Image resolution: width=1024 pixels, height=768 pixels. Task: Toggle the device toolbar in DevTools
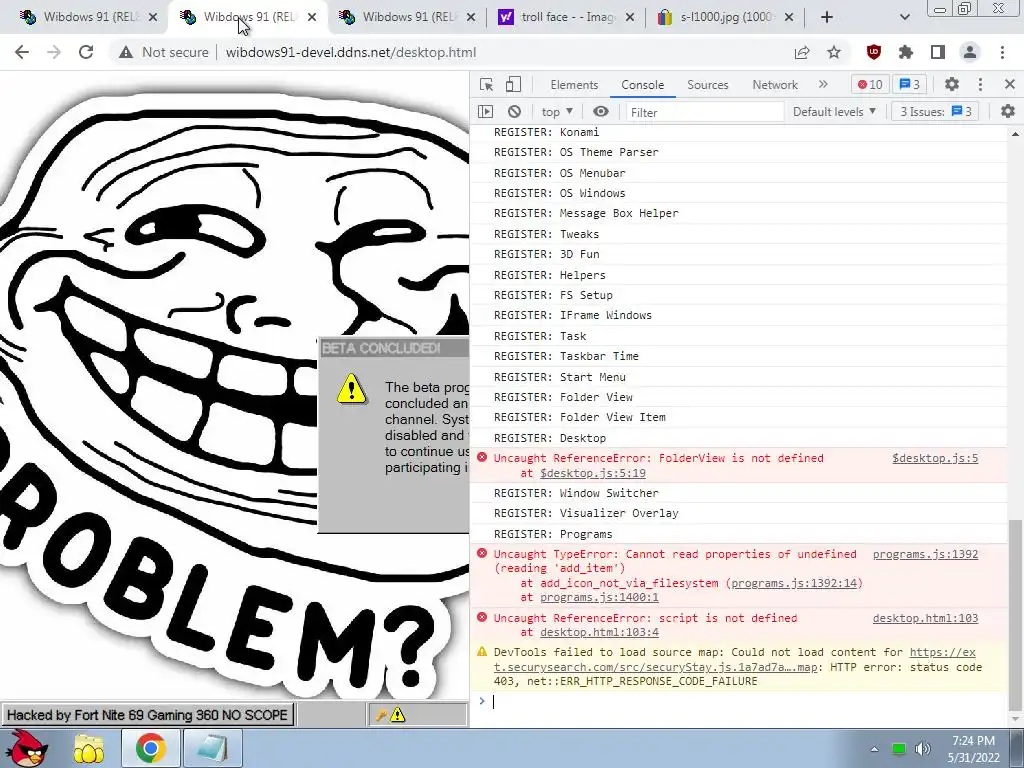click(x=513, y=84)
